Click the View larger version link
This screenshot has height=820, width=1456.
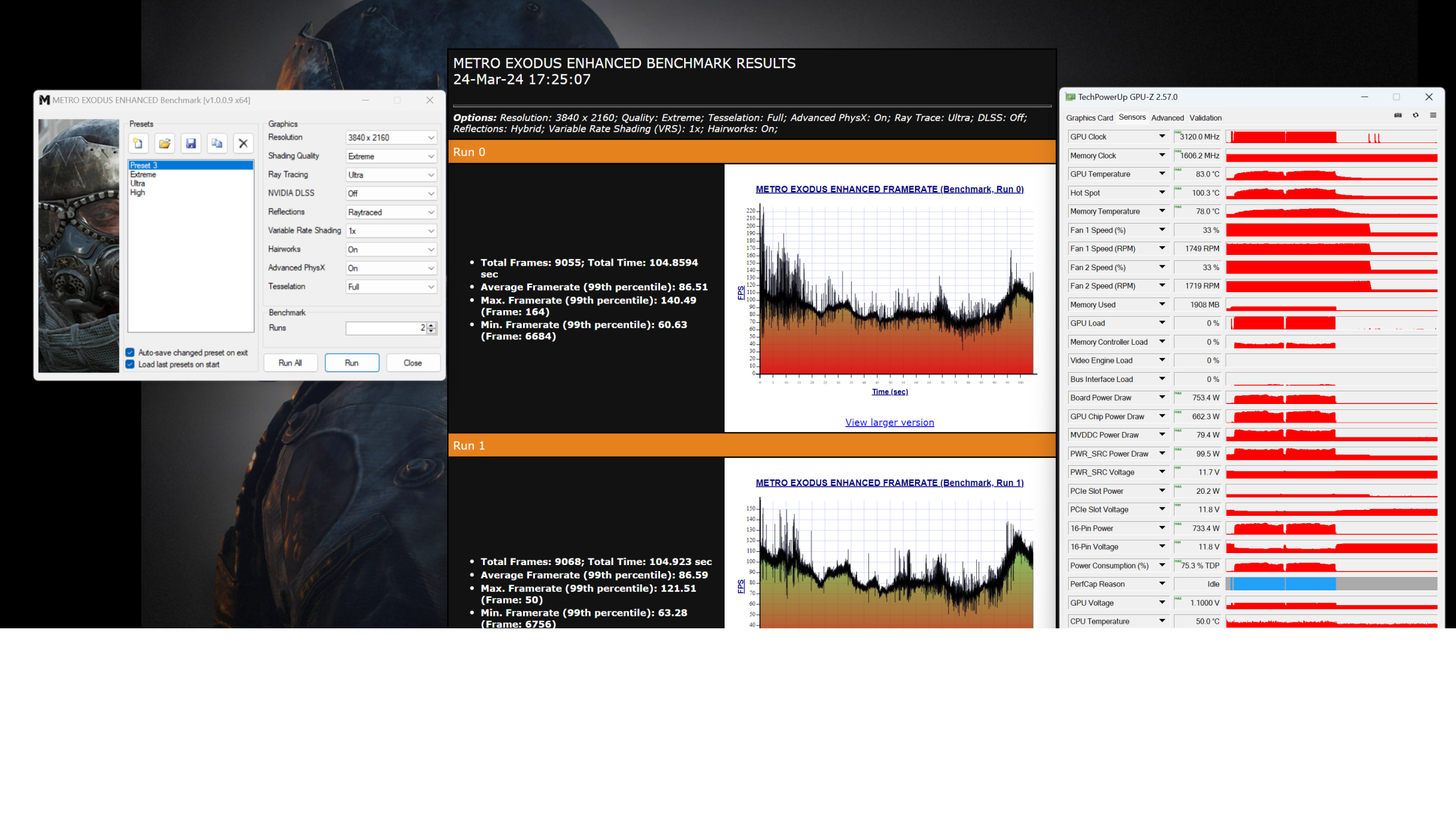[889, 423]
